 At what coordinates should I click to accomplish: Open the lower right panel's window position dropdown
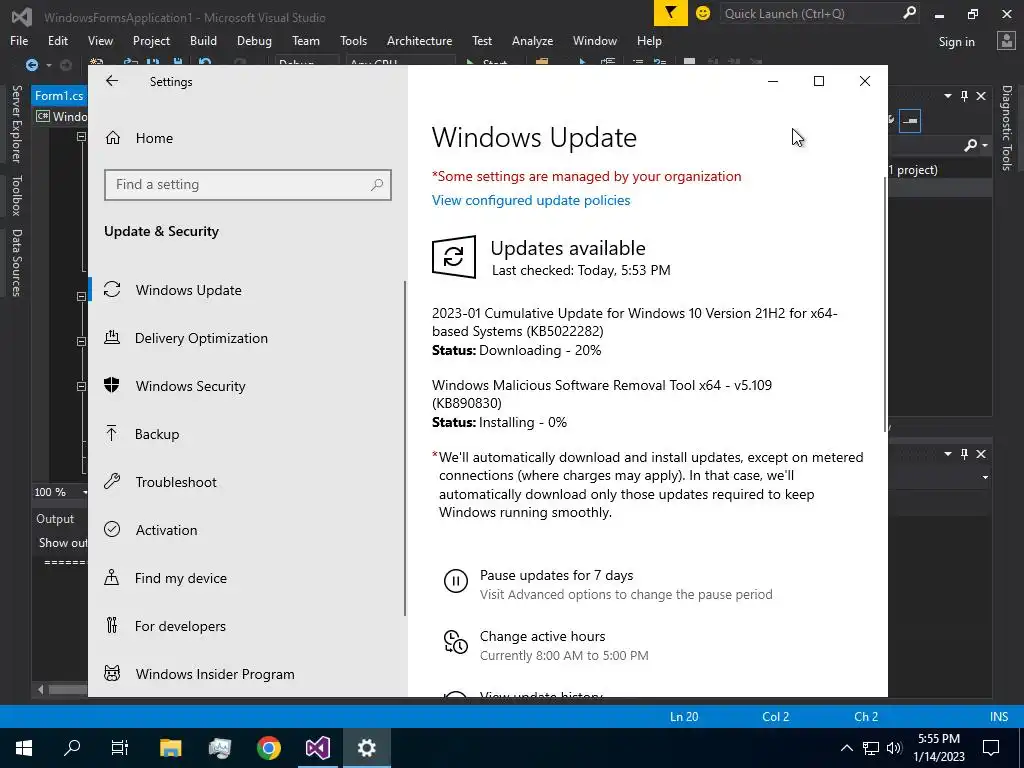[948, 454]
